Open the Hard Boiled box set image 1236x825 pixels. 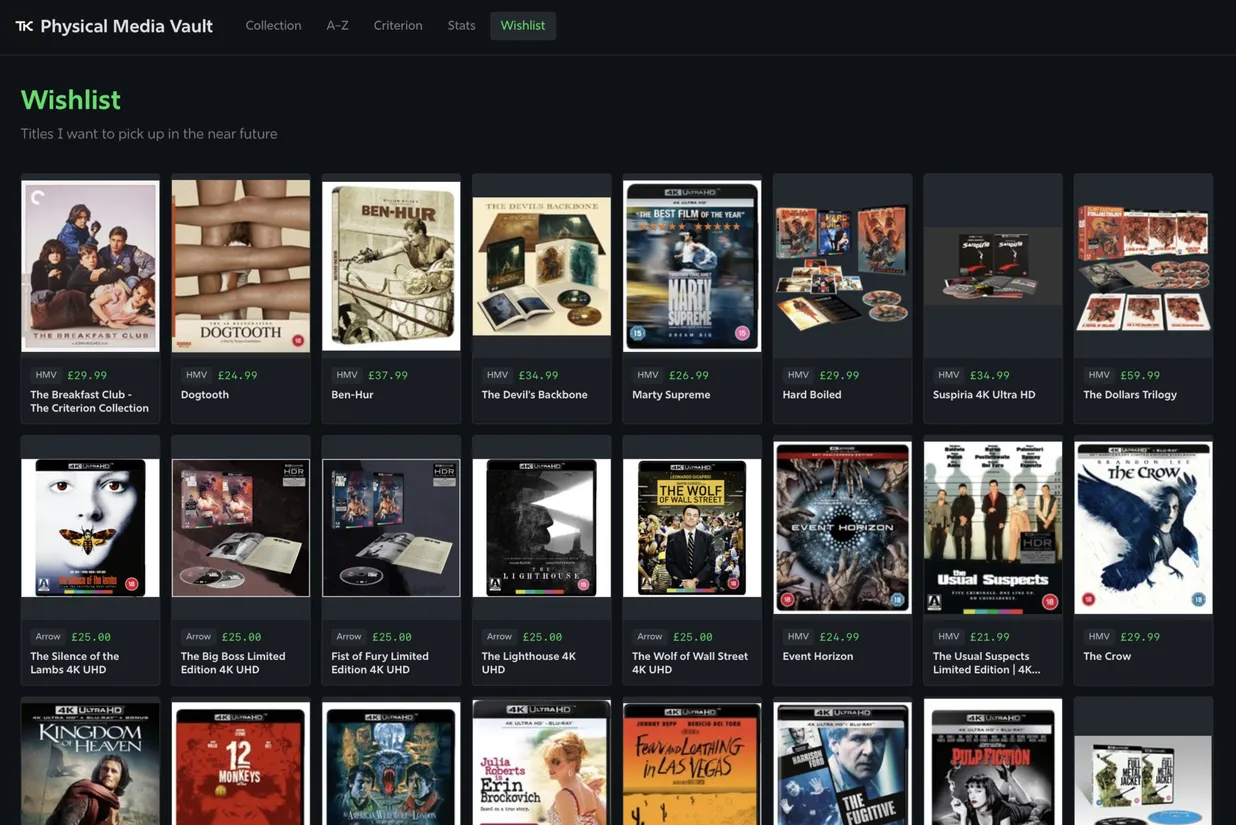(842, 265)
